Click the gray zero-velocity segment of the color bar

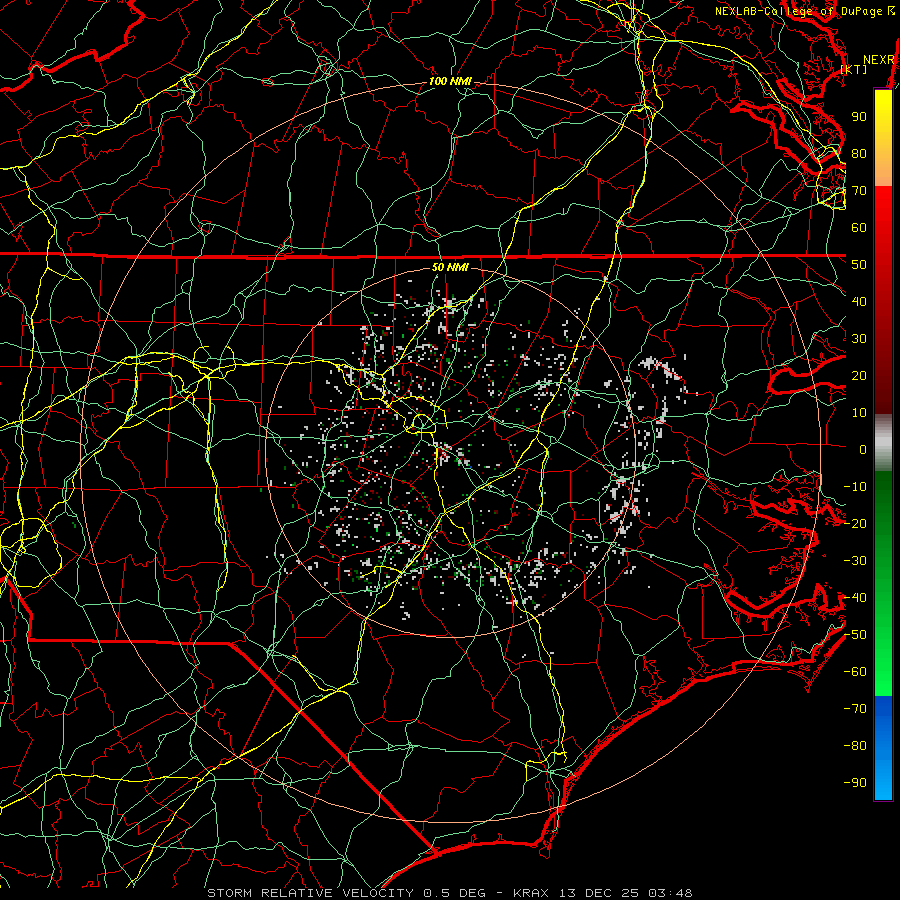[x=883, y=443]
